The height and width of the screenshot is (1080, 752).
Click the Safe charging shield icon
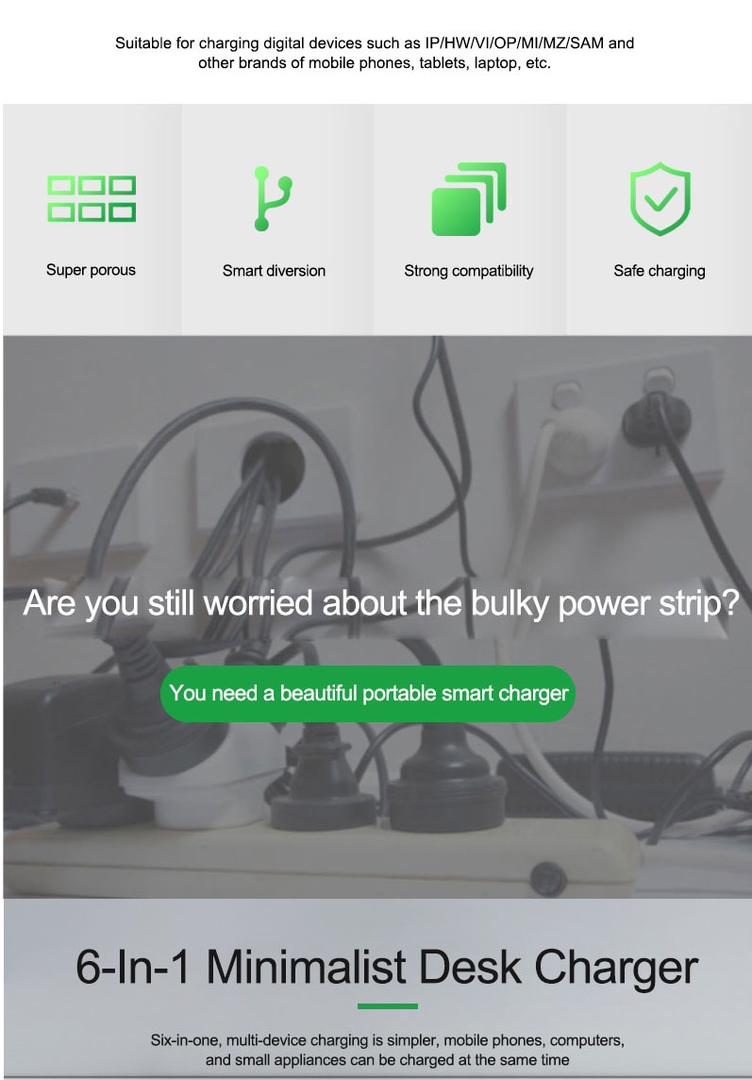click(660, 199)
